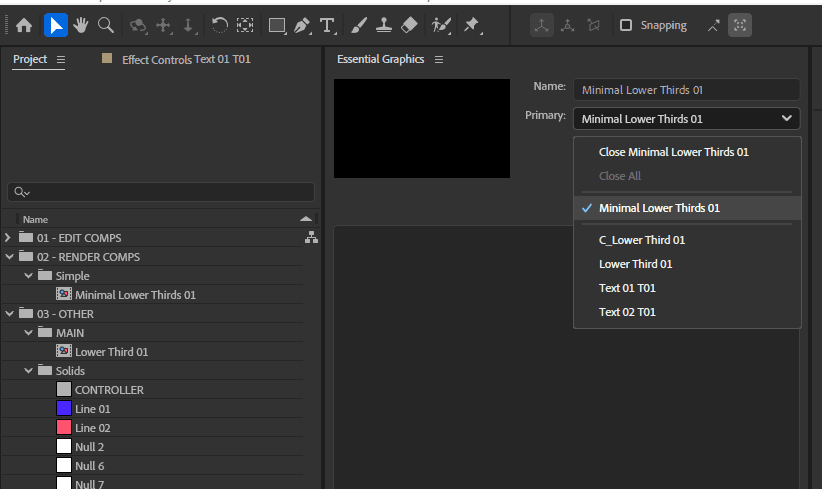This screenshot has height=489, width=822.
Task: Select the Eraser tool
Action: 409,25
